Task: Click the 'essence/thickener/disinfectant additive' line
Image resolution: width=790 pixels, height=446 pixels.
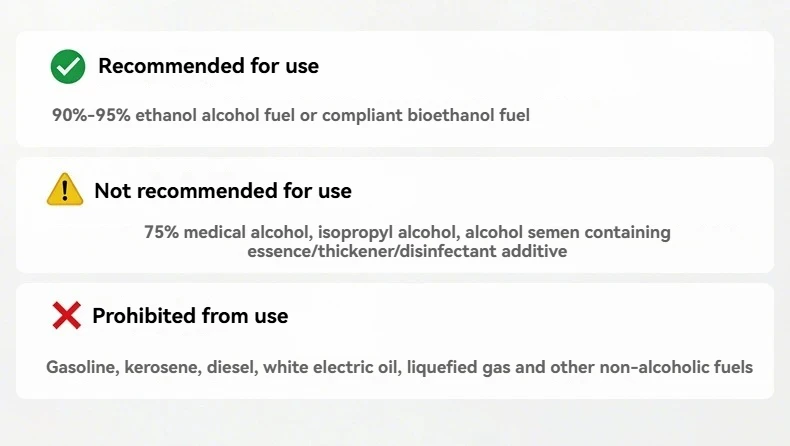Action: click(407, 251)
